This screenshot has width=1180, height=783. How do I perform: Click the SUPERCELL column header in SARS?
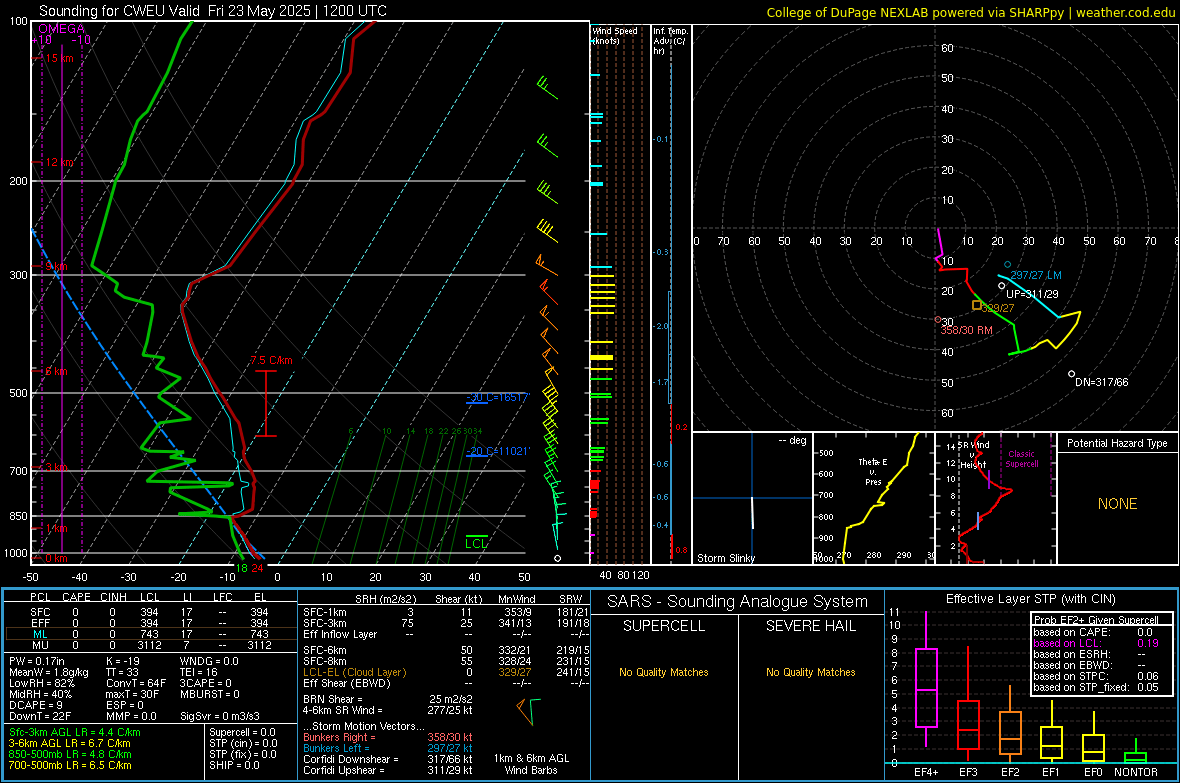664,626
